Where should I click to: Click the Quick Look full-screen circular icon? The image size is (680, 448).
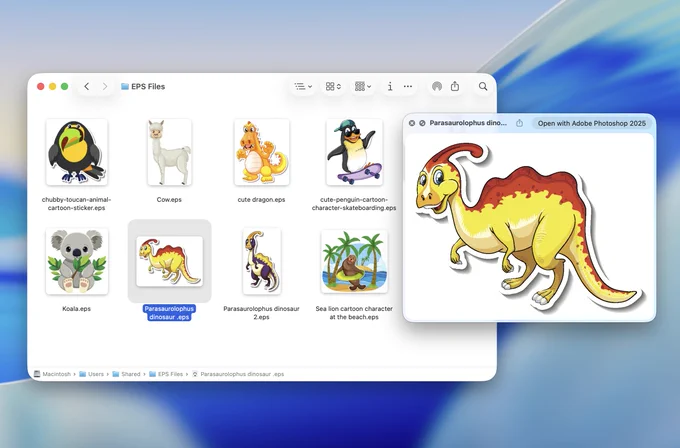pyautogui.click(x=422, y=123)
